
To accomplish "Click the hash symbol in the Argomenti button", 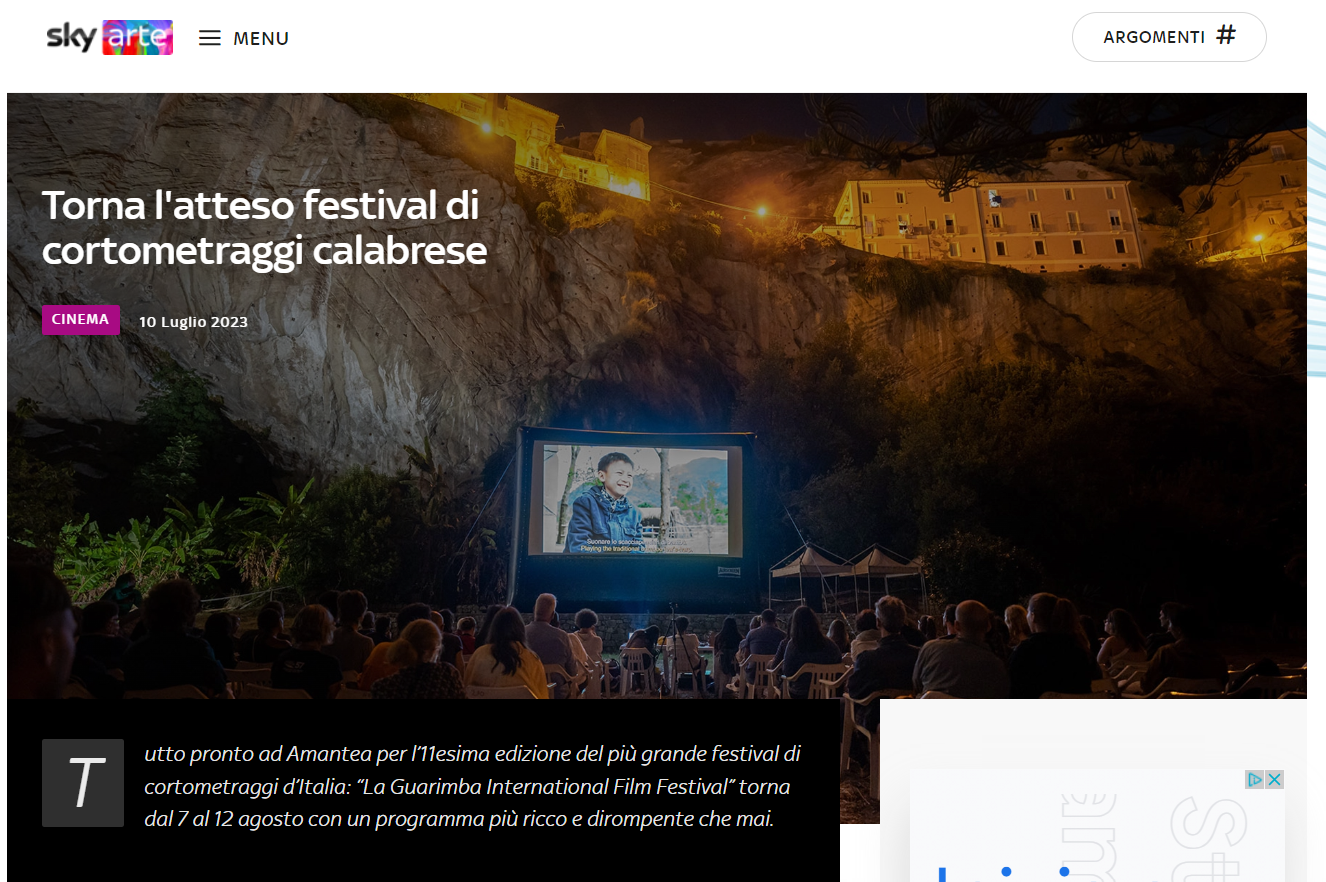I will click(1226, 36).
